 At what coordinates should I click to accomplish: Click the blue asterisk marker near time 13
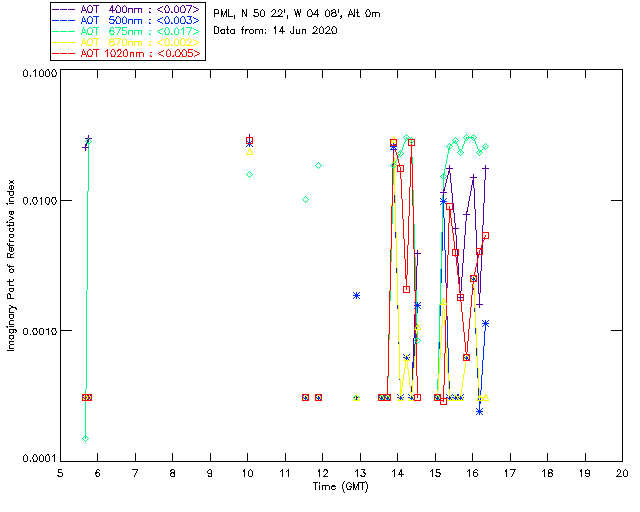[x=356, y=296]
